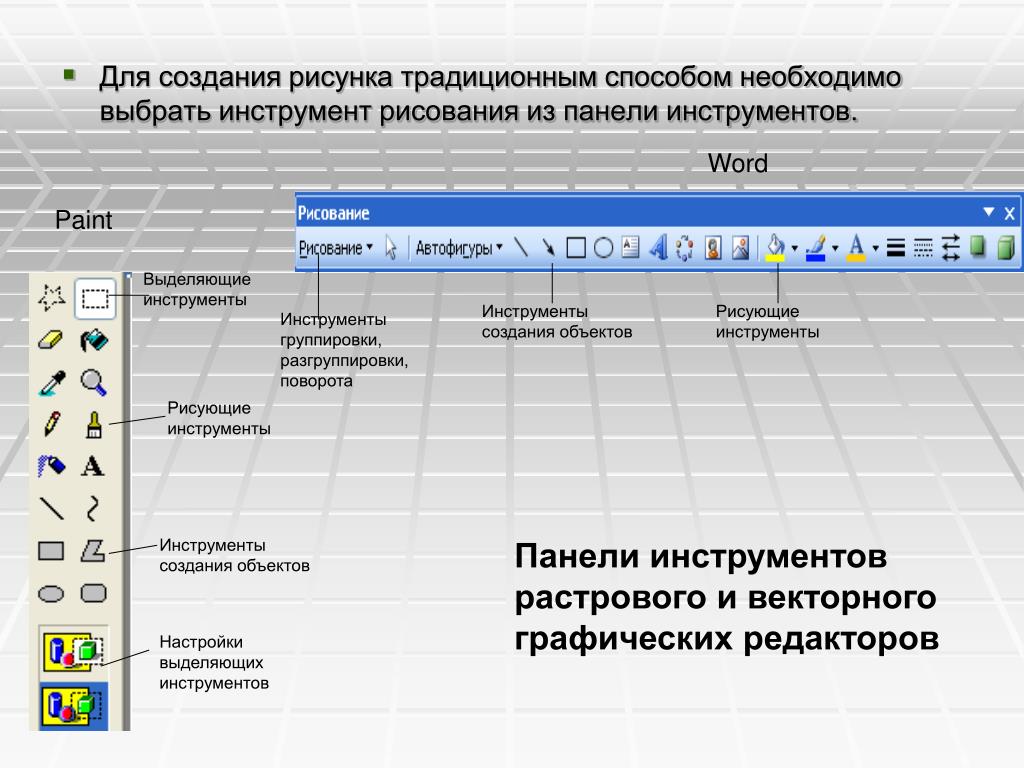Apply the yellow Fill Color bucket
The height and width of the screenshot is (768, 1024).
coord(775,248)
